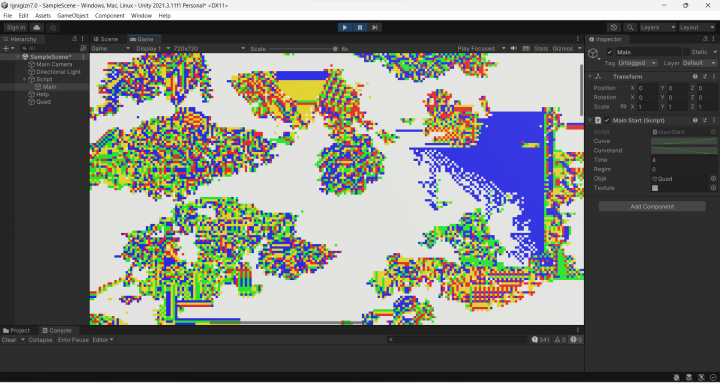
Task: Open Transform component preset icon
Action: coord(704,77)
